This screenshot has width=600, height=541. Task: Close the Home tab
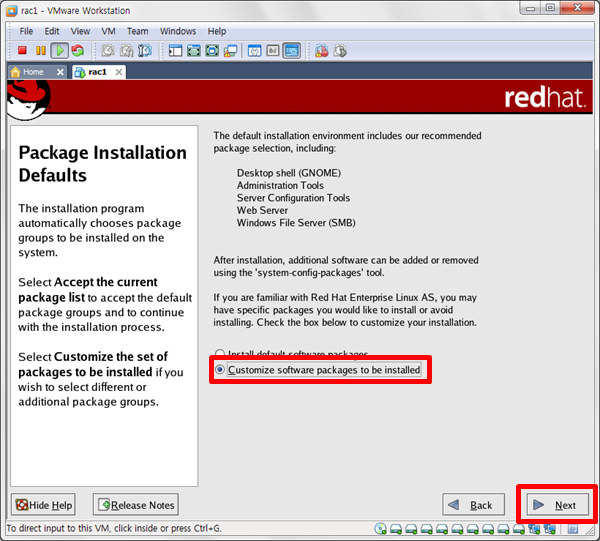[60, 72]
